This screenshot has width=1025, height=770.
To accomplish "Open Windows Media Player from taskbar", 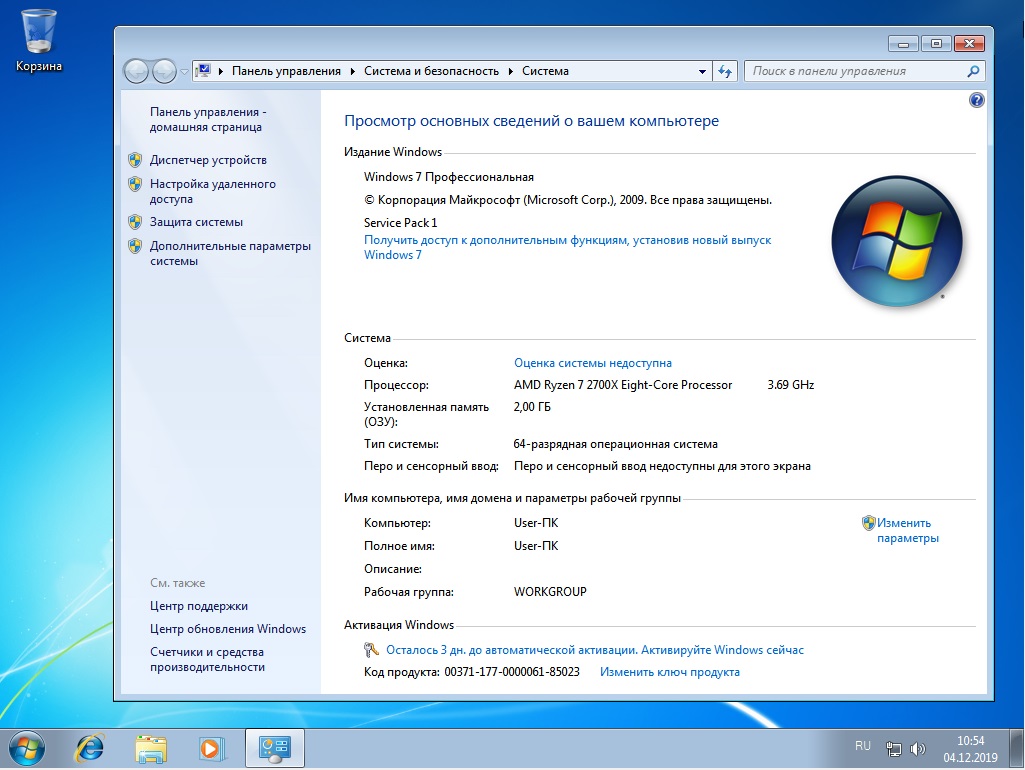I will [211, 748].
